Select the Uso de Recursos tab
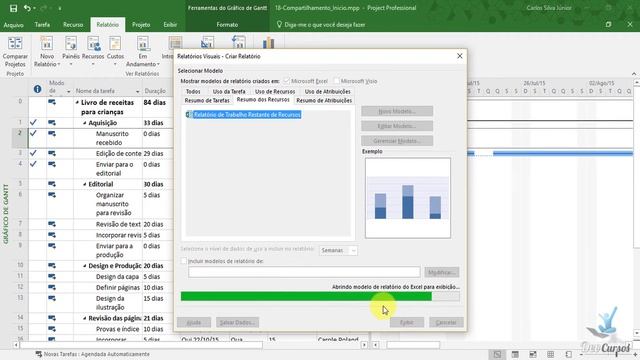 tap(275, 91)
